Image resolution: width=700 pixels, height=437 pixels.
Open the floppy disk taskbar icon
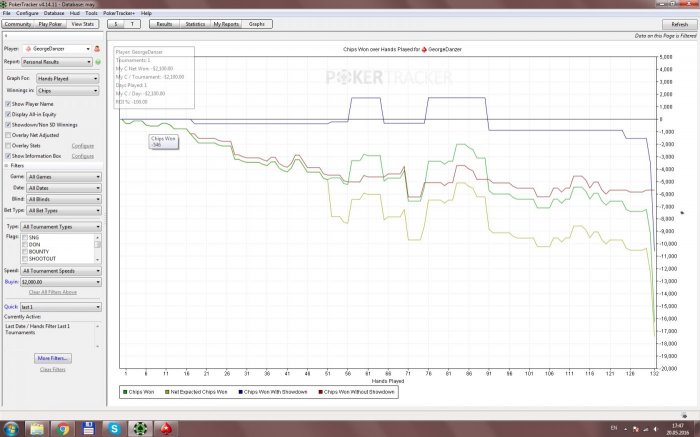[x=88, y=428]
